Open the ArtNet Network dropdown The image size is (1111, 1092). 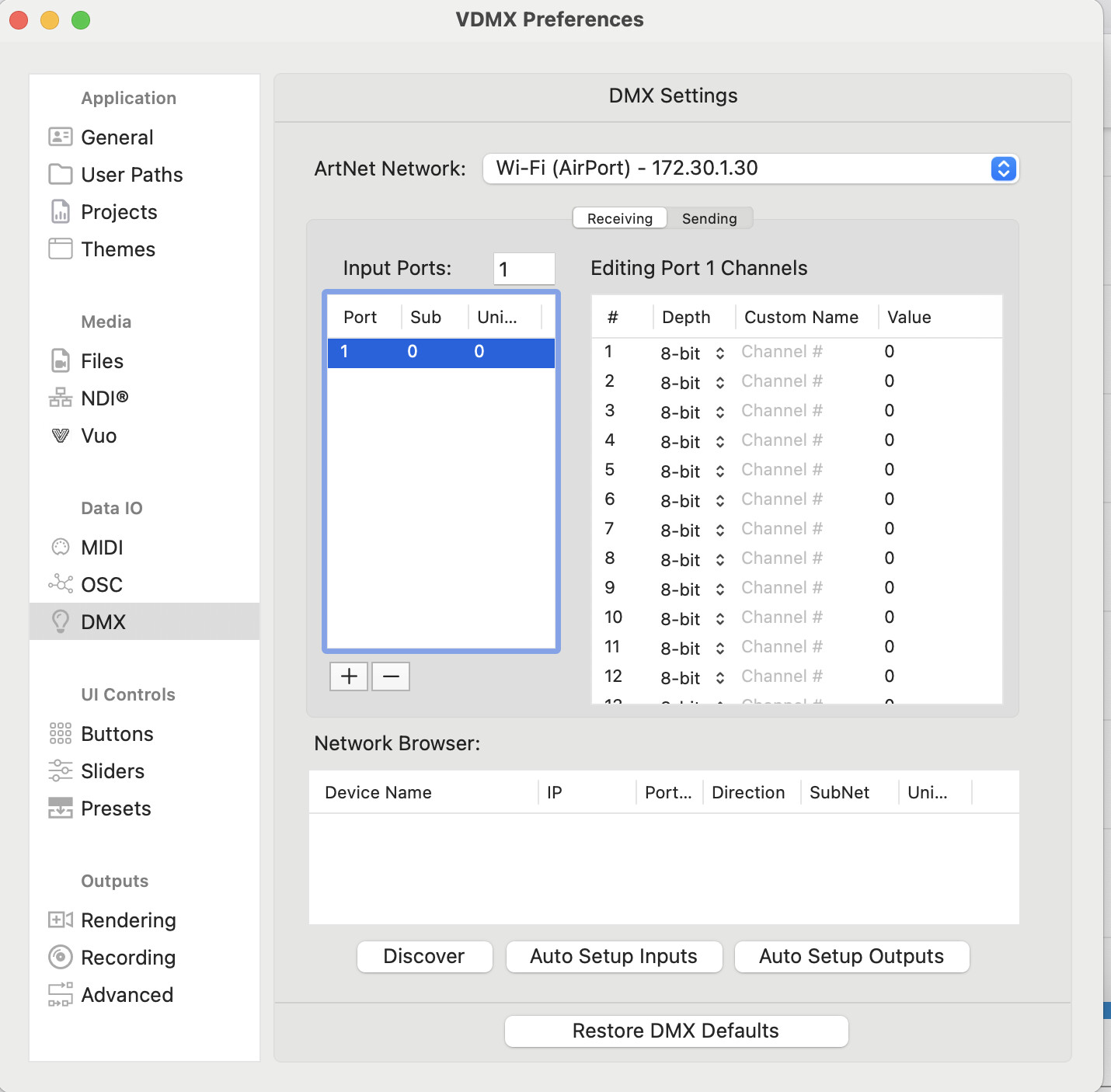click(x=751, y=169)
